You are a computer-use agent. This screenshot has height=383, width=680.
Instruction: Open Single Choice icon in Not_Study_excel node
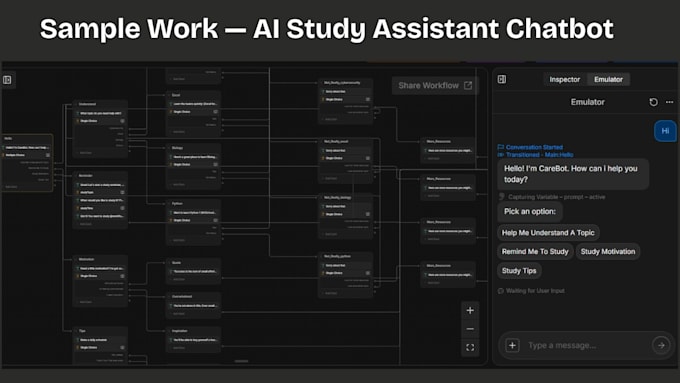click(368, 158)
